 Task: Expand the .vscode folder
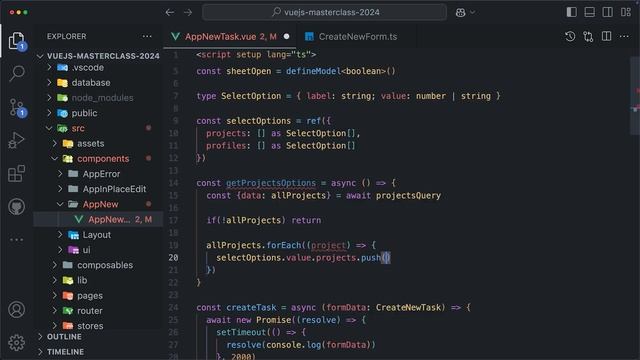click(98, 67)
